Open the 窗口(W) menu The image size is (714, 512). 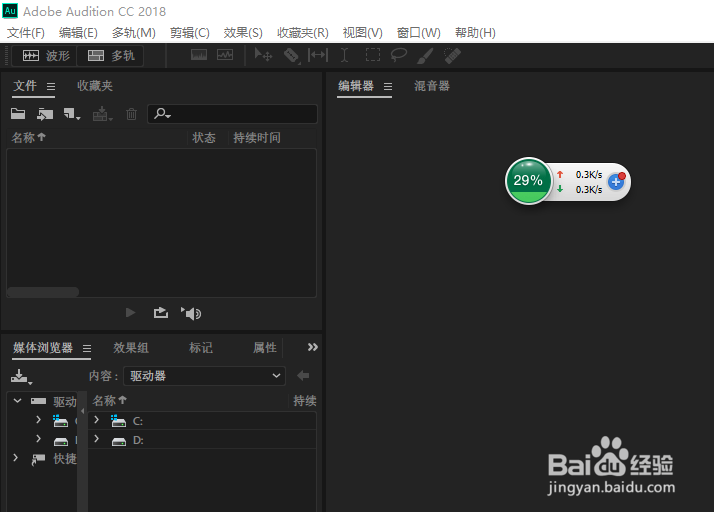click(418, 33)
